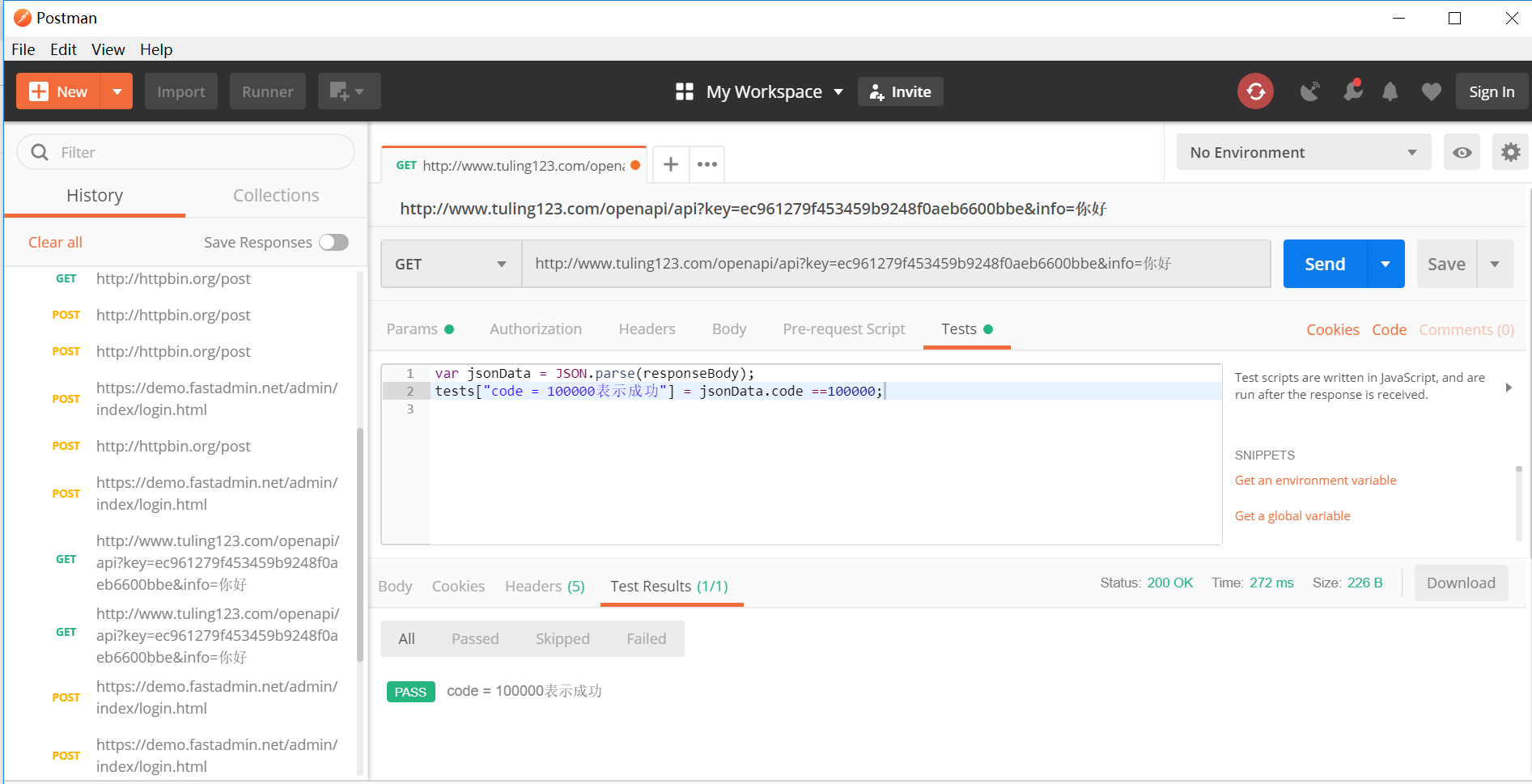This screenshot has width=1532, height=784.
Task: Open the No Environment dropdown
Action: click(x=1304, y=152)
